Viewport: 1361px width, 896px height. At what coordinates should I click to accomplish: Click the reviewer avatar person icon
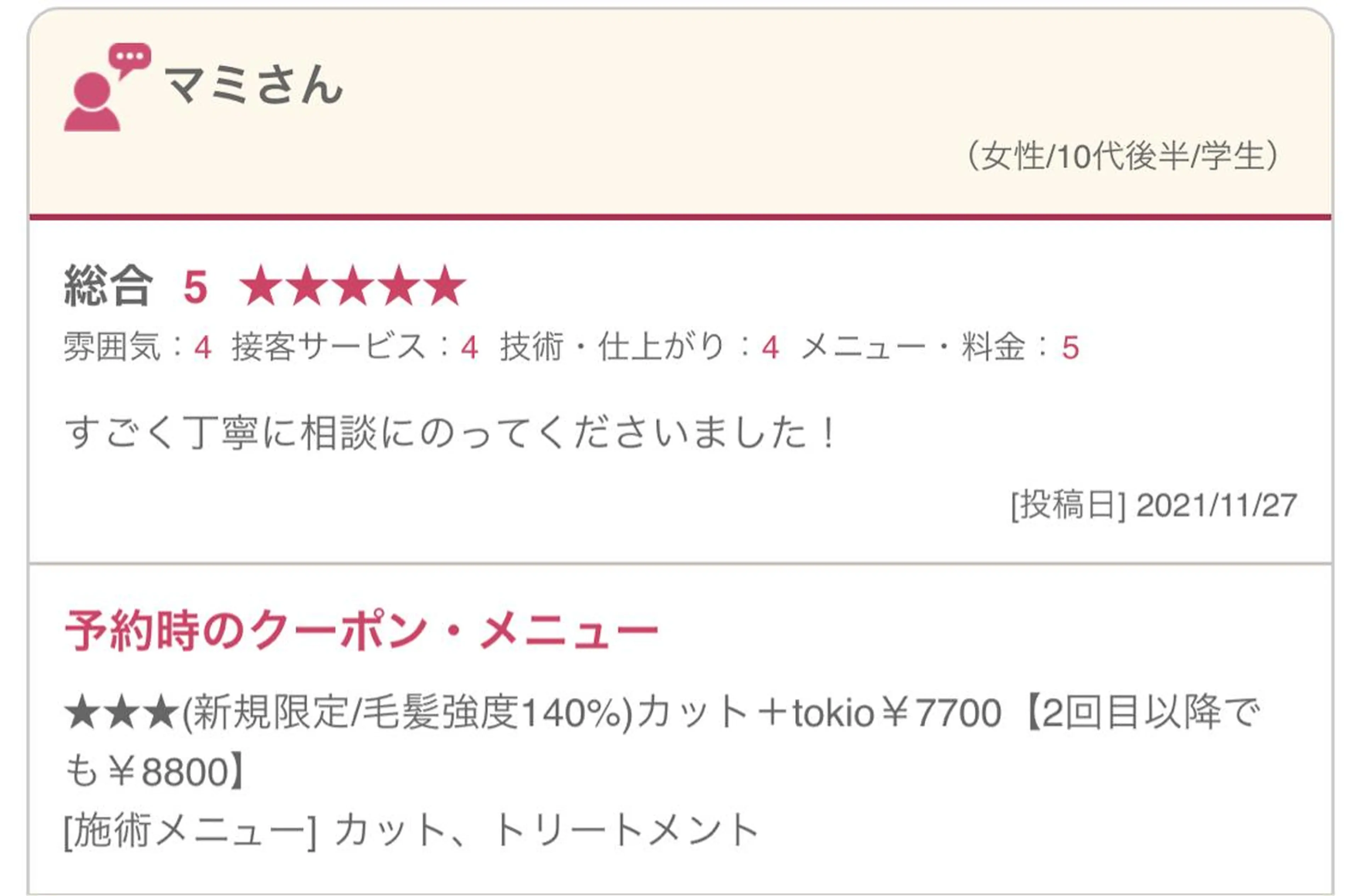[x=91, y=103]
